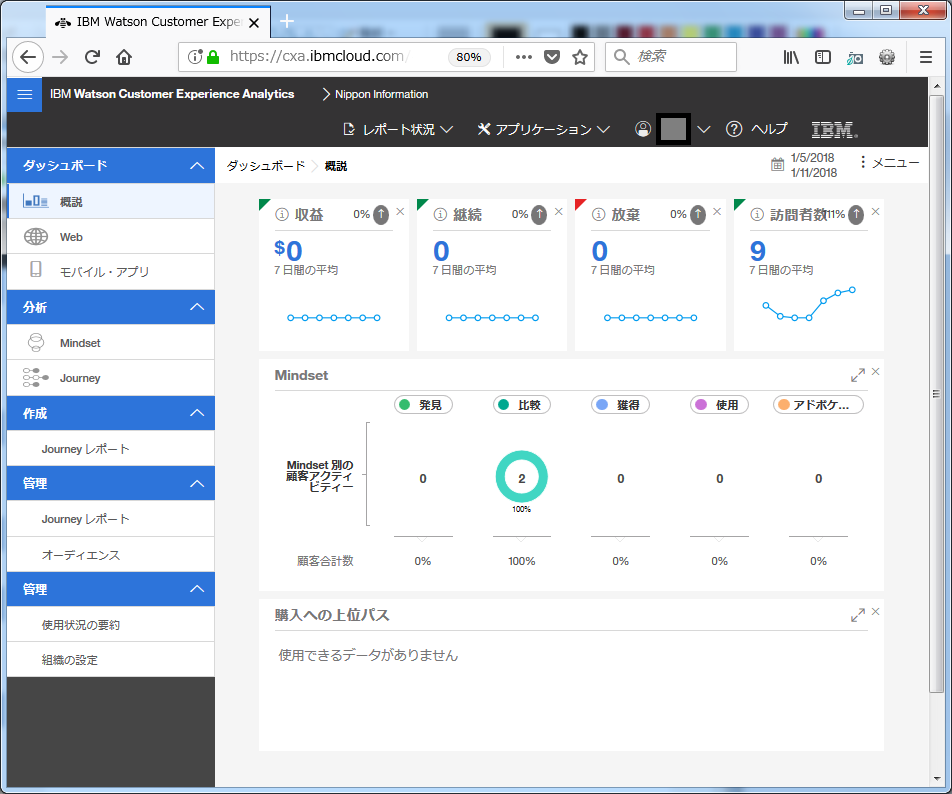Open Journey レポート under 作成
Viewport: 952px width, 794px height.
pyautogui.click(x=110, y=449)
